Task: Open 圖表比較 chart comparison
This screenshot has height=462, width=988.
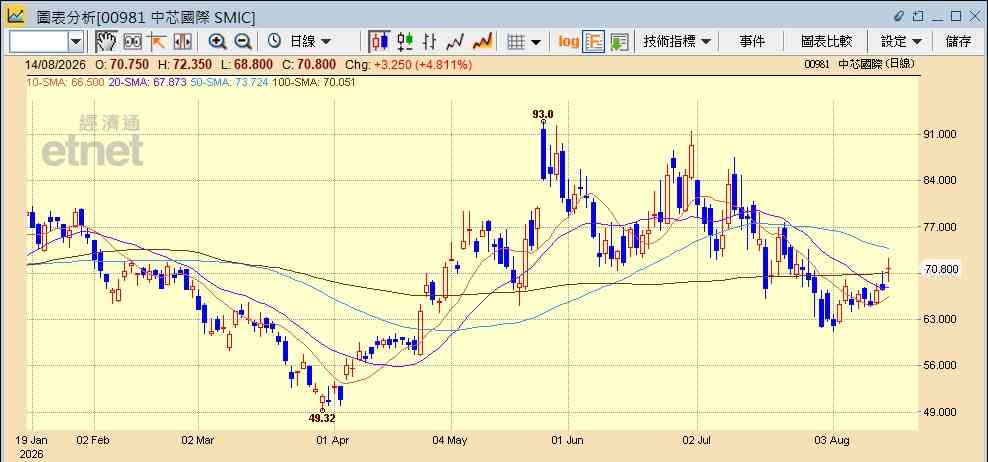Action: 826,42
